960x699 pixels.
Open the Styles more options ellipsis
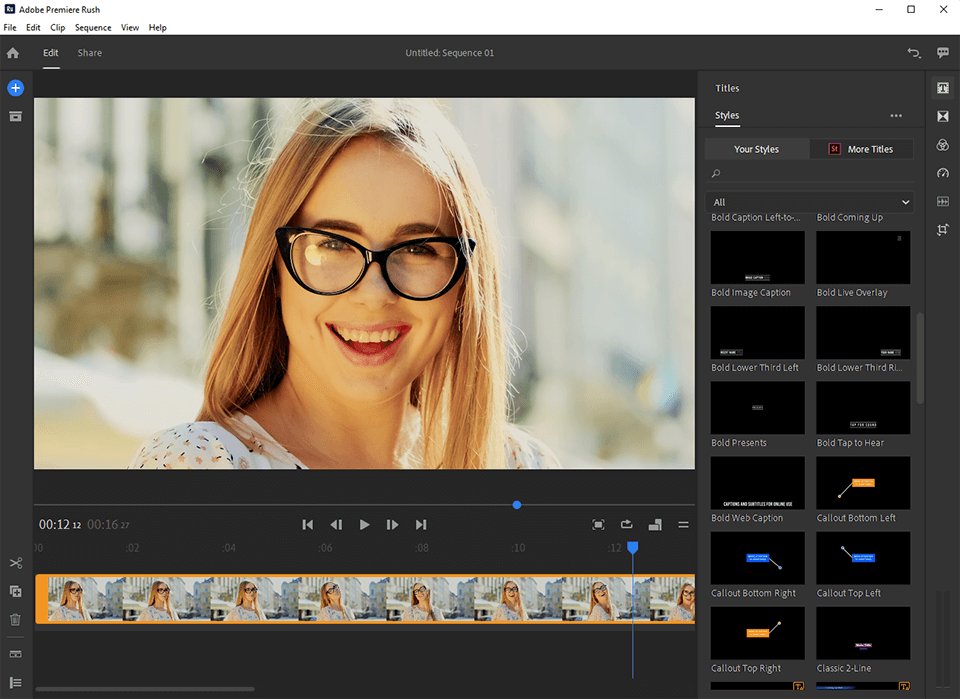click(x=896, y=116)
